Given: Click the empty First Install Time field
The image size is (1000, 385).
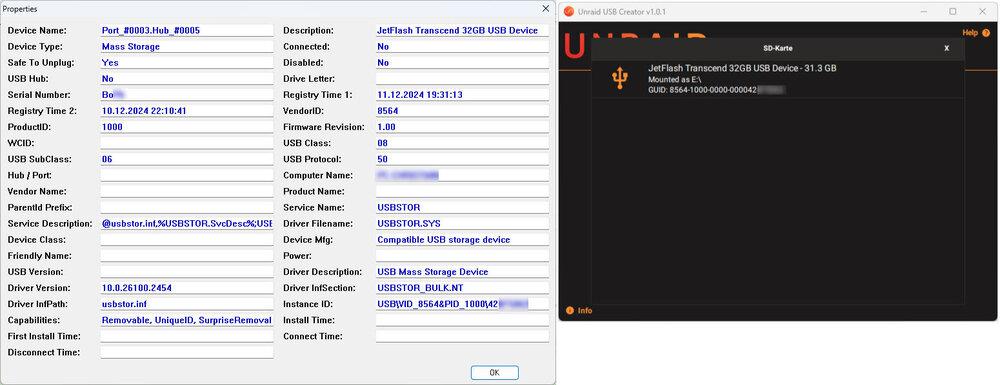Looking at the screenshot, I should point(187,337).
